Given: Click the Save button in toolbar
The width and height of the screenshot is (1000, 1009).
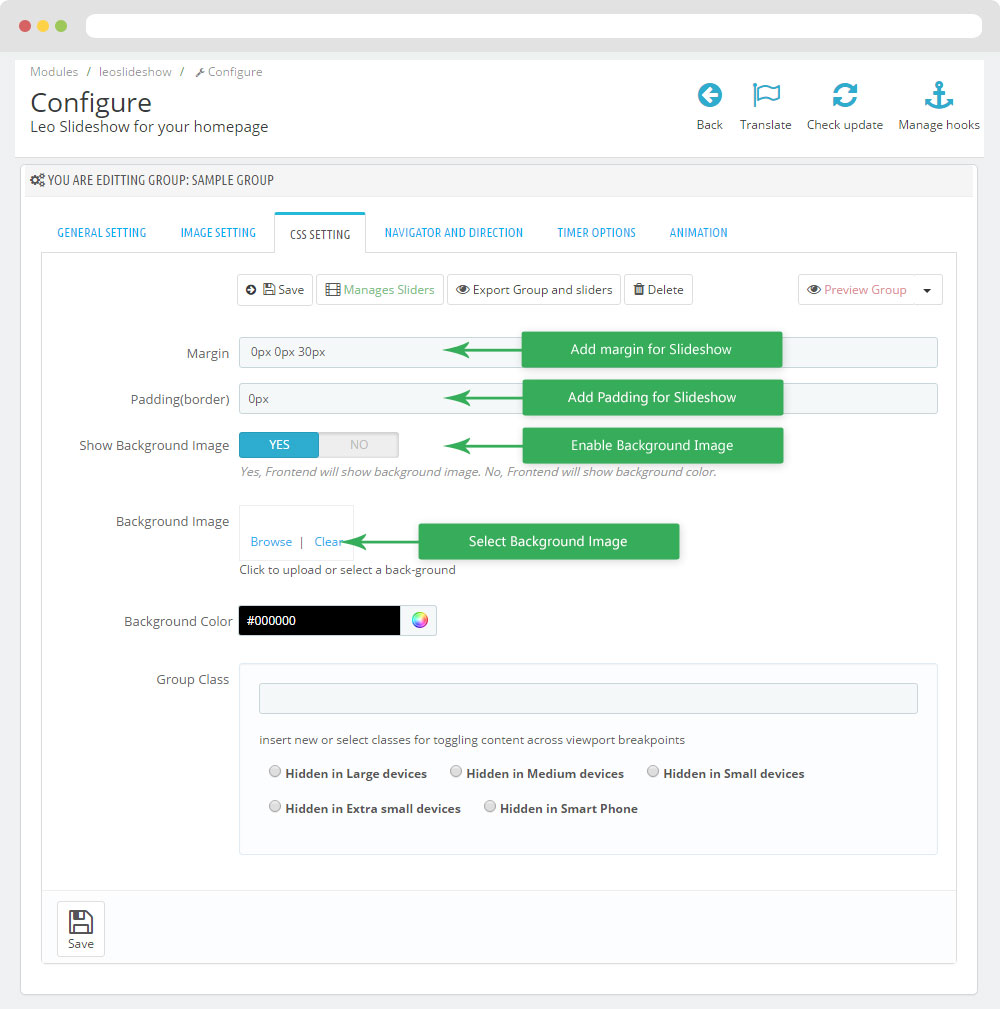Looking at the screenshot, I should [x=275, y=290].
